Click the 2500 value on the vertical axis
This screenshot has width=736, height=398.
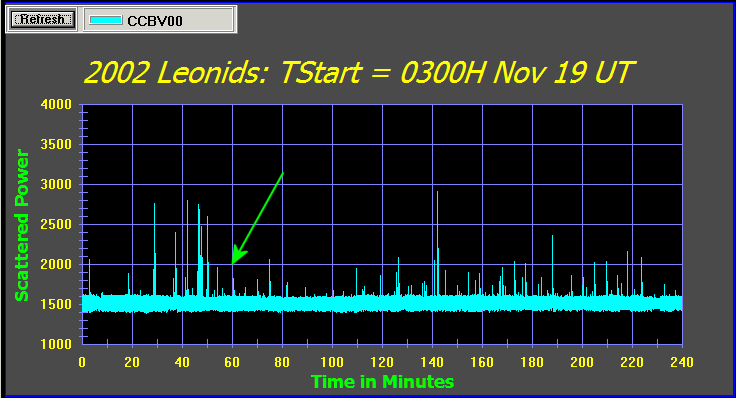[56, 224]
